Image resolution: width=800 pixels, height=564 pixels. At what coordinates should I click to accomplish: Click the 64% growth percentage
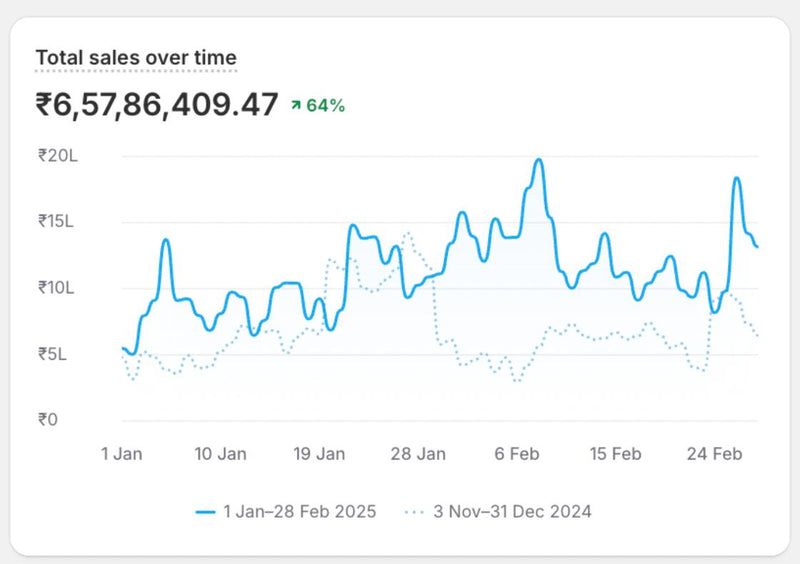point(325,106)
